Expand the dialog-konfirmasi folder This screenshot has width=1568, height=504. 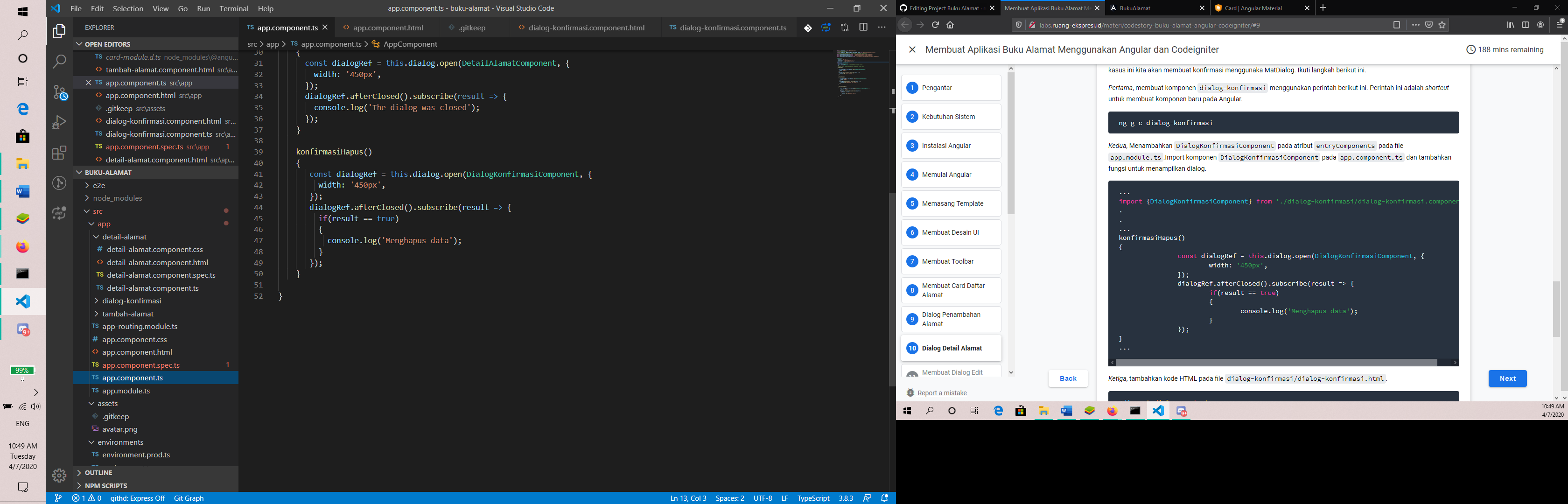pos(156,301)
